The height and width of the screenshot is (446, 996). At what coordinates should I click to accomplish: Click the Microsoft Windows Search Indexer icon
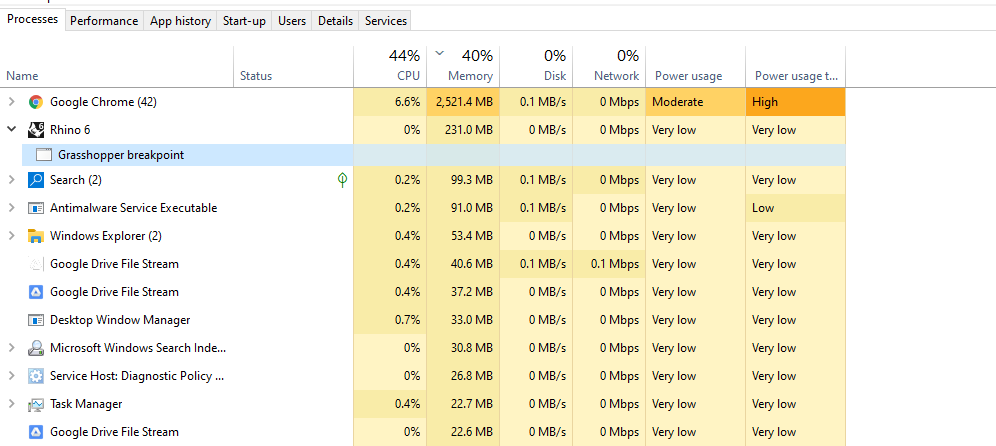pyautogui.click(x=36, y=348)
